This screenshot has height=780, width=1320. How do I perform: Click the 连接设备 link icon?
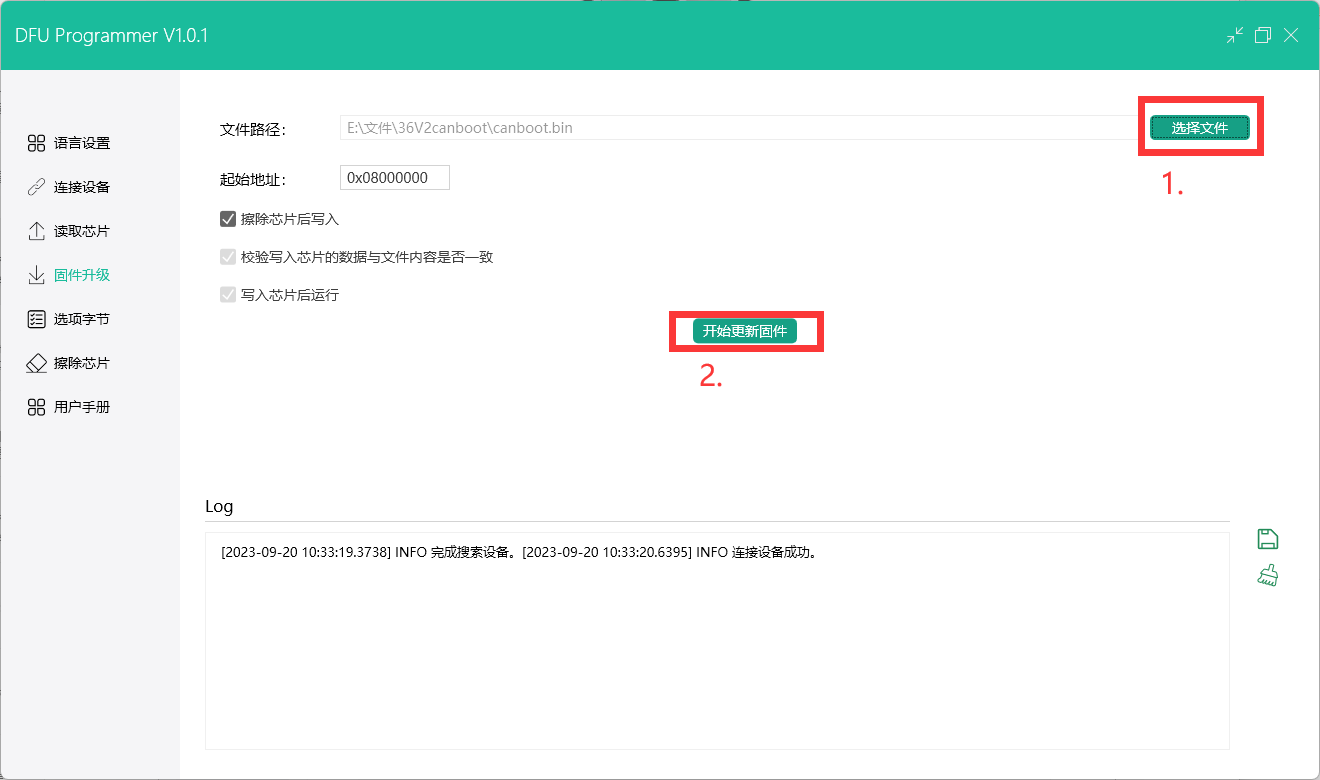pos(36,187)
